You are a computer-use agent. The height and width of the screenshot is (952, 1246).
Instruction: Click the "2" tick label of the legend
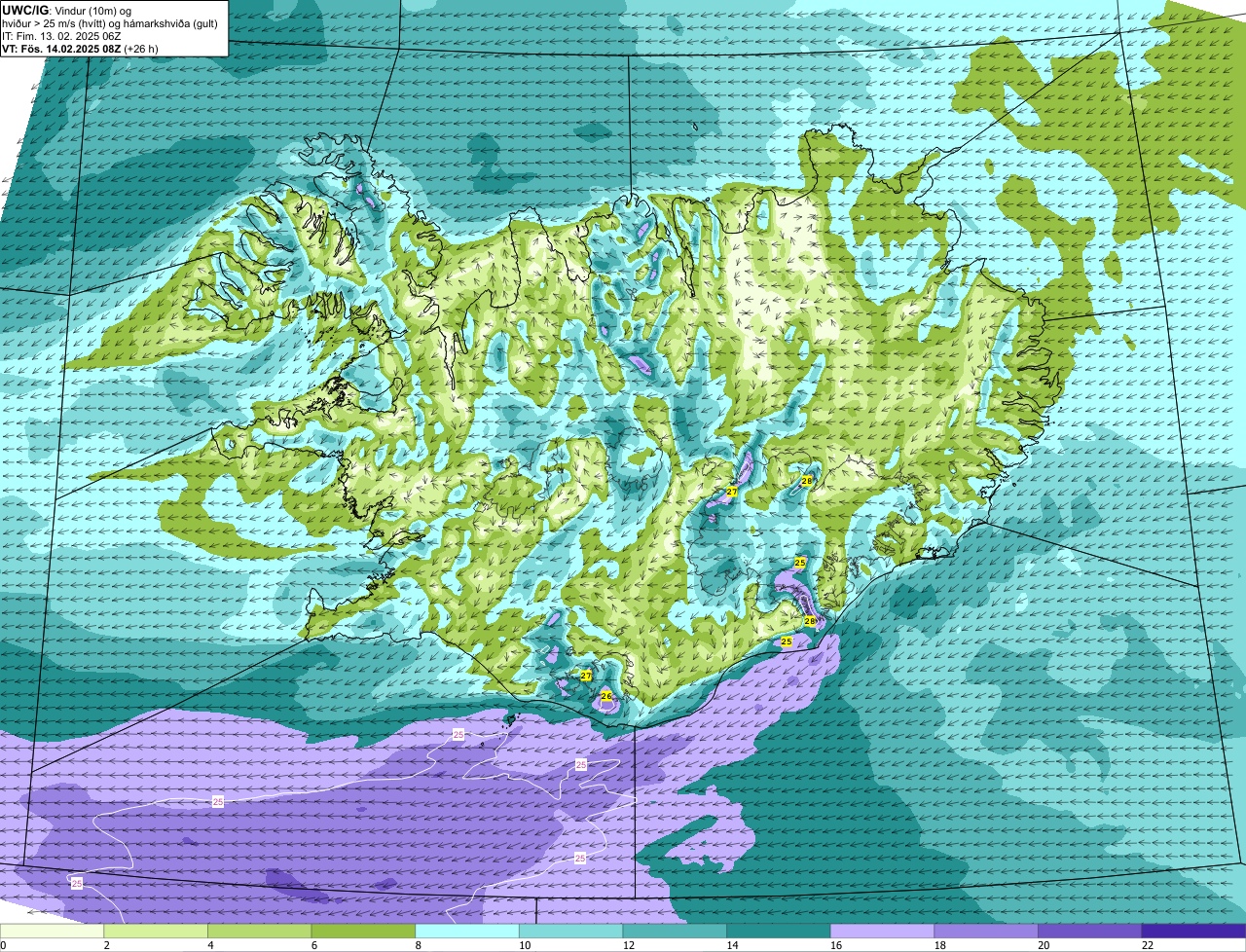[106, 945]
